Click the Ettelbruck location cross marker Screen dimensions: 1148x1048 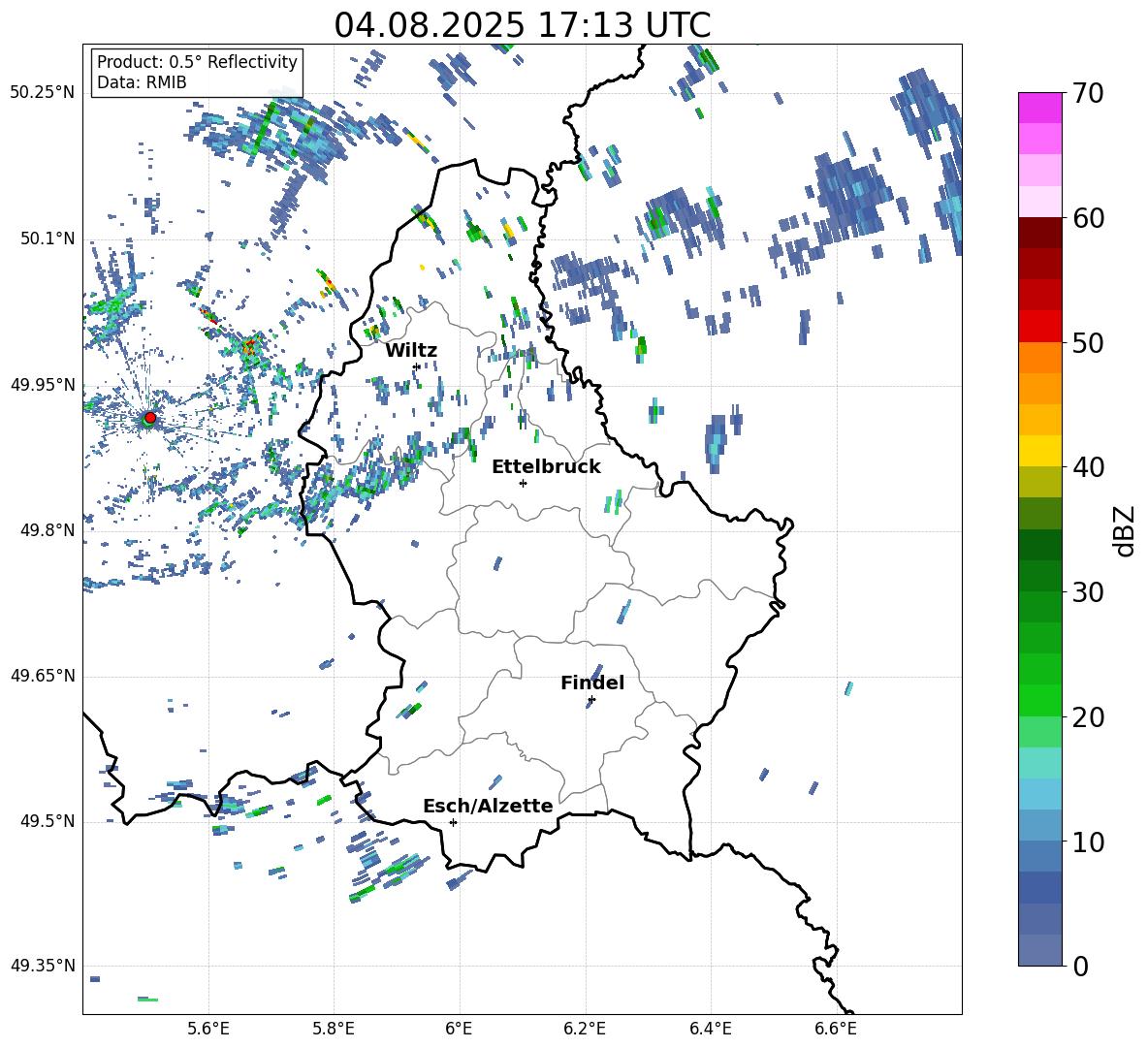[x=523, y=483]
